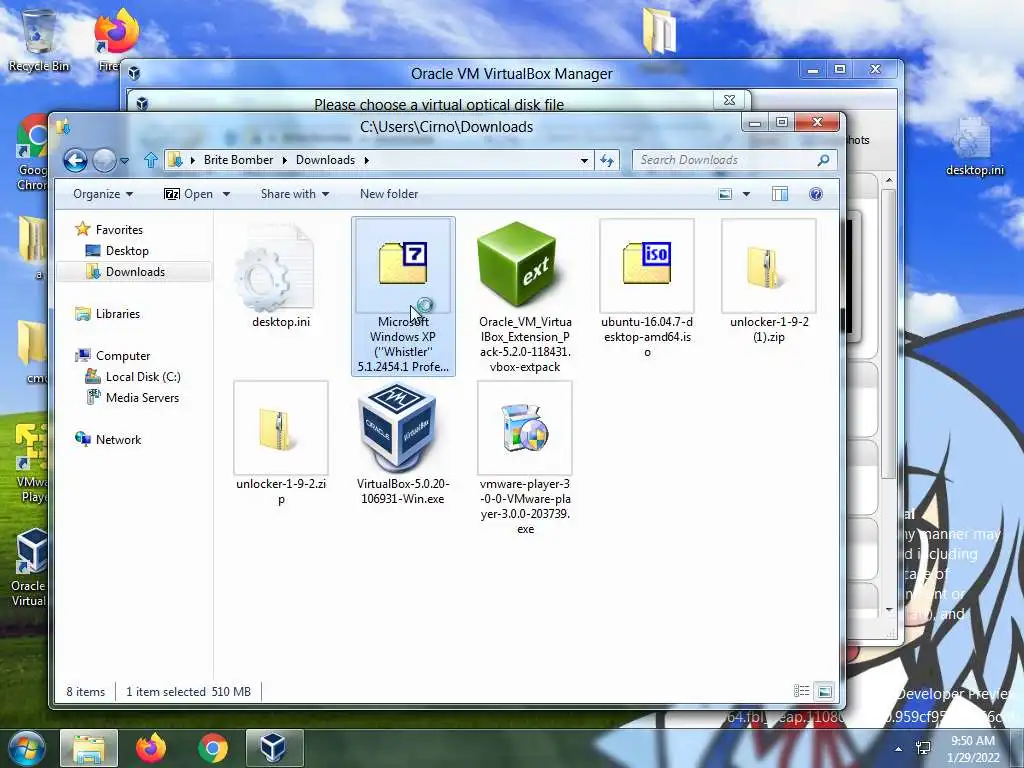This screenshot has width=1024, height=768.
Task: Select the unlocker-1-9-2.zip file
Action: pos(281,443)
